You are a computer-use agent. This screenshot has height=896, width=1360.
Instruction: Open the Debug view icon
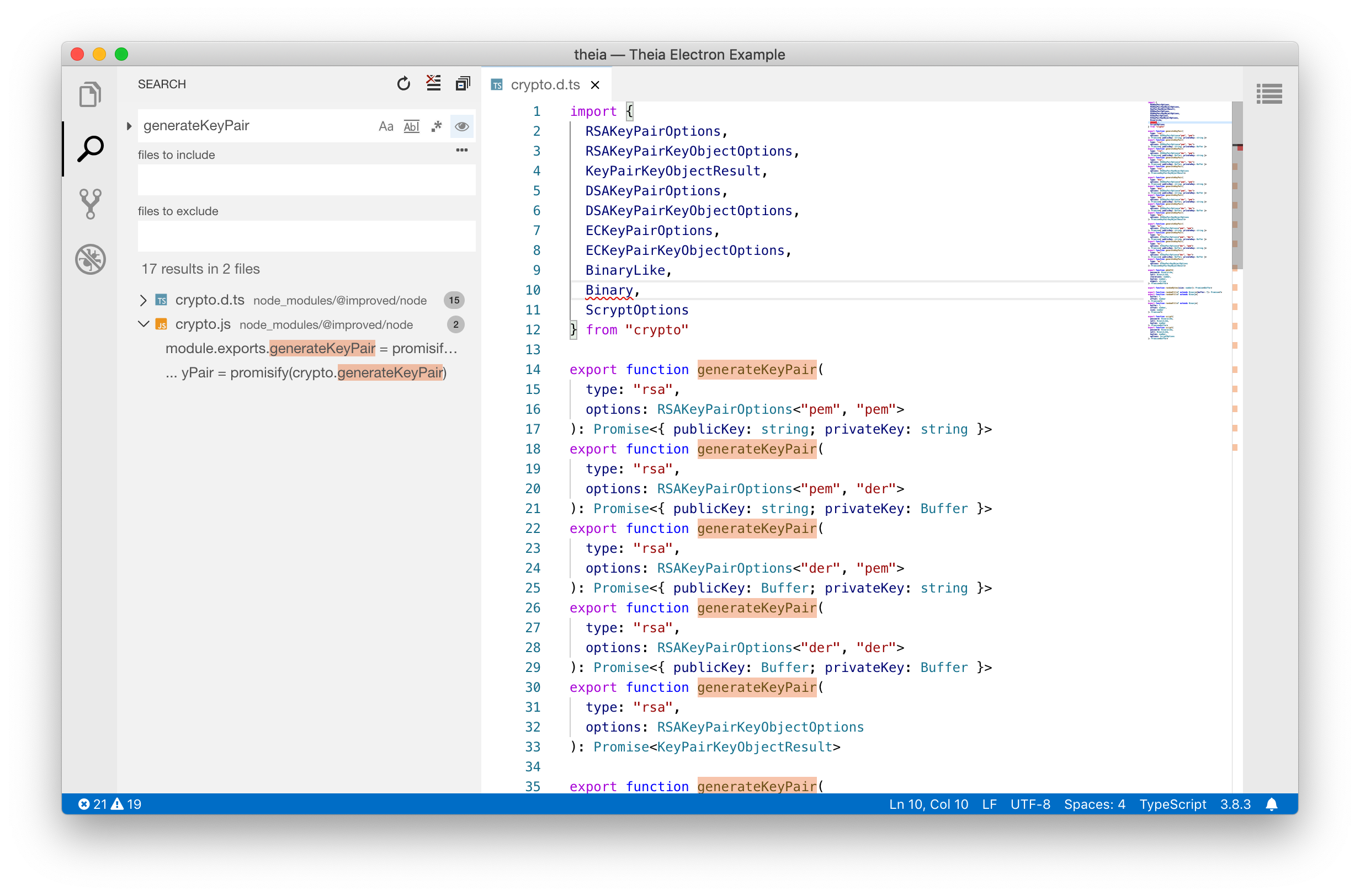(90, 259)
